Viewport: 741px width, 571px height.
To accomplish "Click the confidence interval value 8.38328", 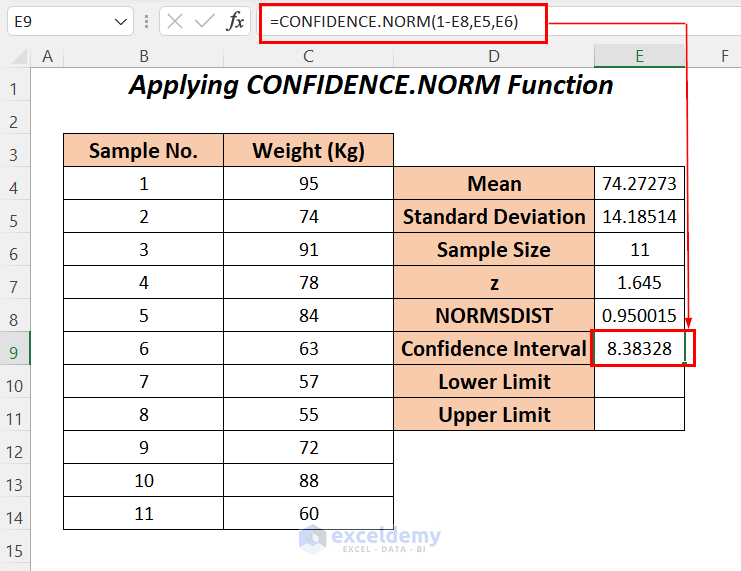I will (x=639, y=348).
